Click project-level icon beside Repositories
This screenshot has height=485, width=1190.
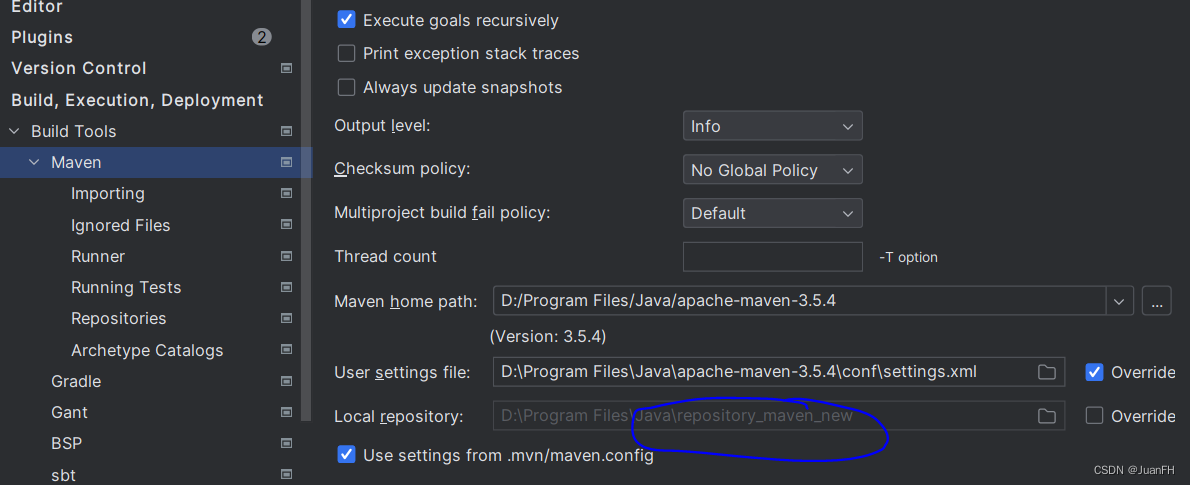click(286, 318)
